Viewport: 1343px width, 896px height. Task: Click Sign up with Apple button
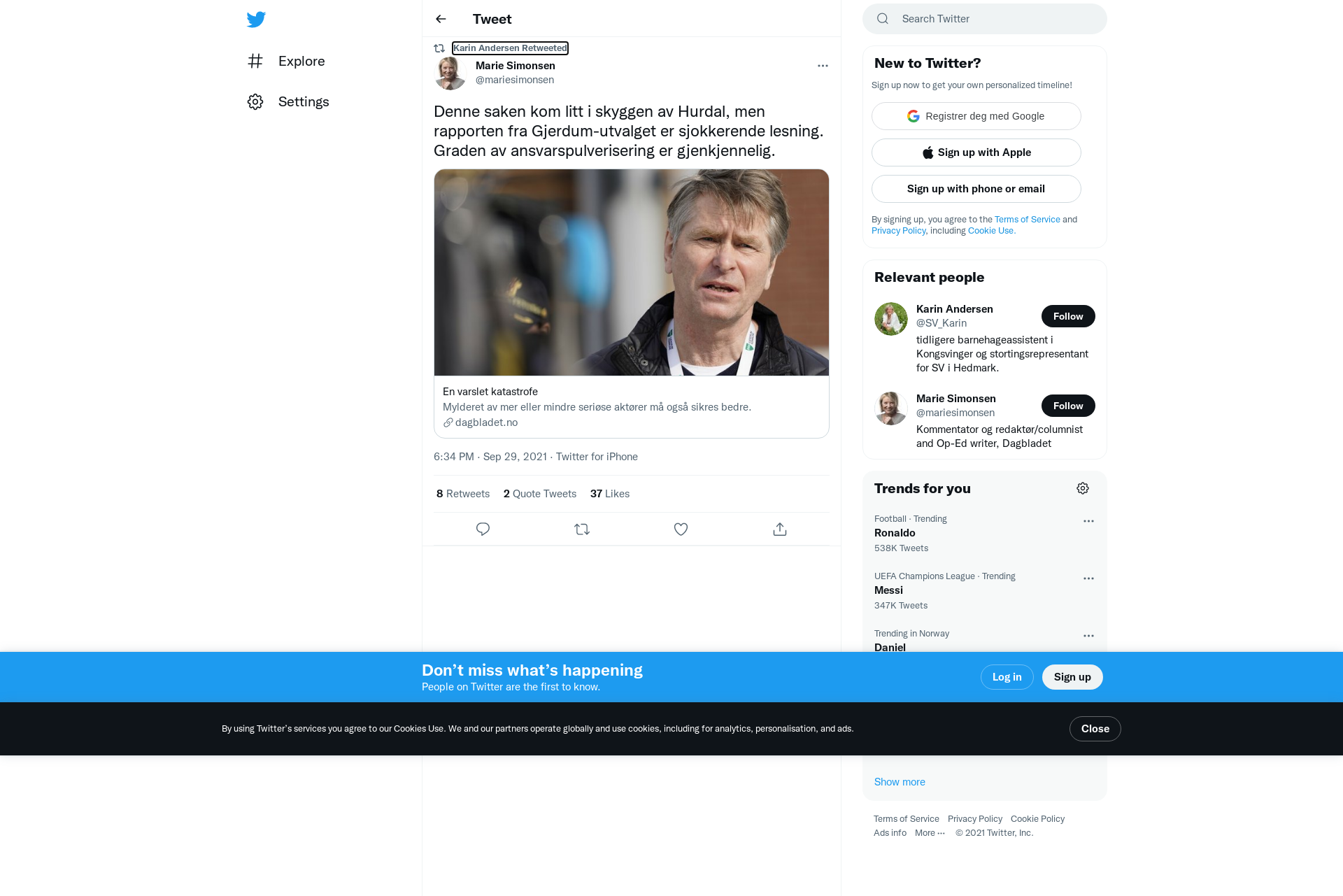[976, 152]
